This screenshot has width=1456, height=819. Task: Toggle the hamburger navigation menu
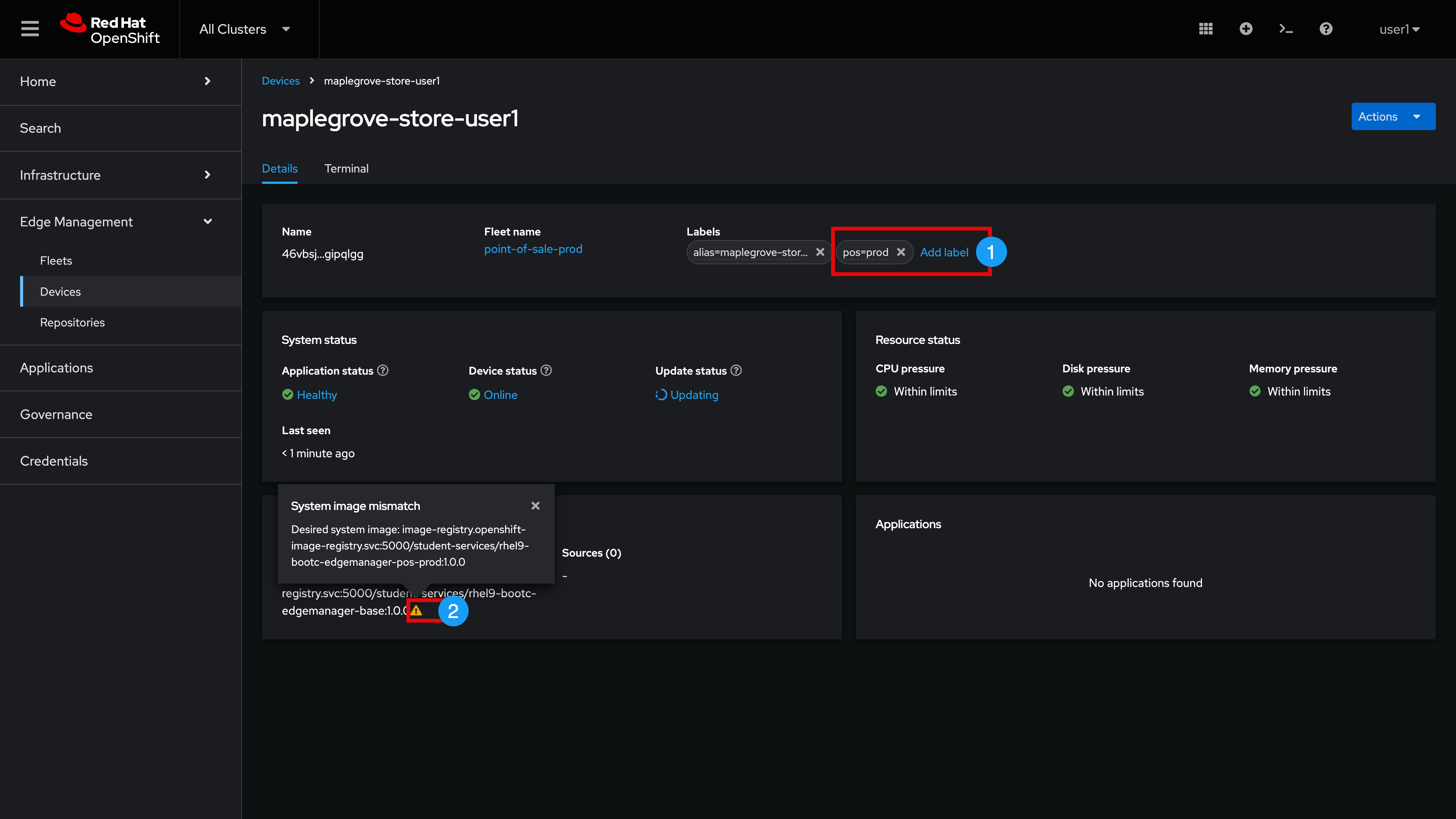30,29
